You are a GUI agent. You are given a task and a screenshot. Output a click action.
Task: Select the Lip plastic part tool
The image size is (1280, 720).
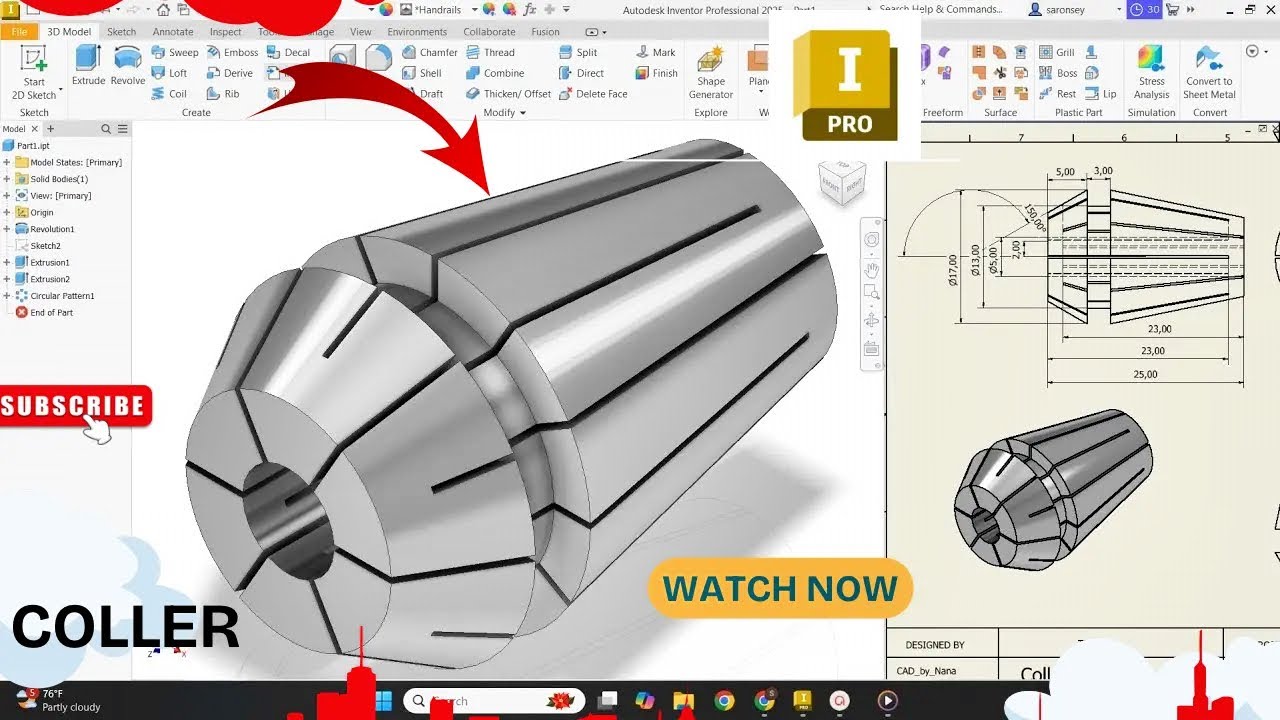tap(1101, 94)
